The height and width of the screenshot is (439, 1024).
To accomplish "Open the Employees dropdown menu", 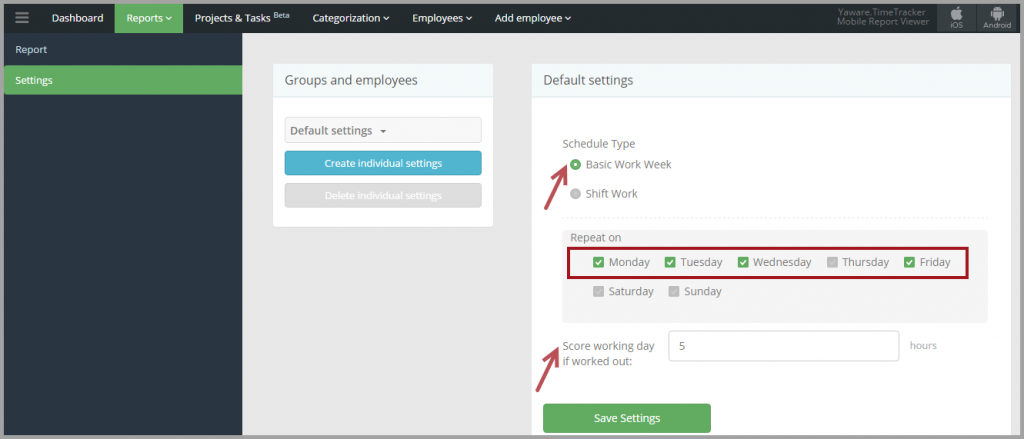I will pyautogui.click(x=442, y=18).
